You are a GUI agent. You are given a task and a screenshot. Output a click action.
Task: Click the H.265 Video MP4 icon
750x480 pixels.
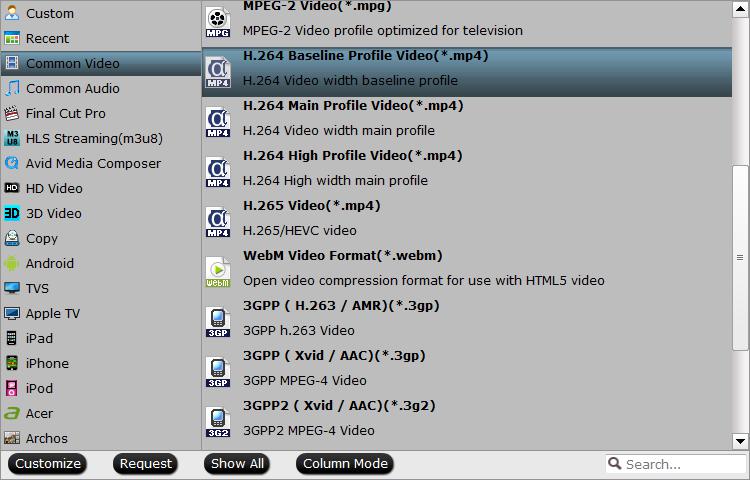click(218, 221)
